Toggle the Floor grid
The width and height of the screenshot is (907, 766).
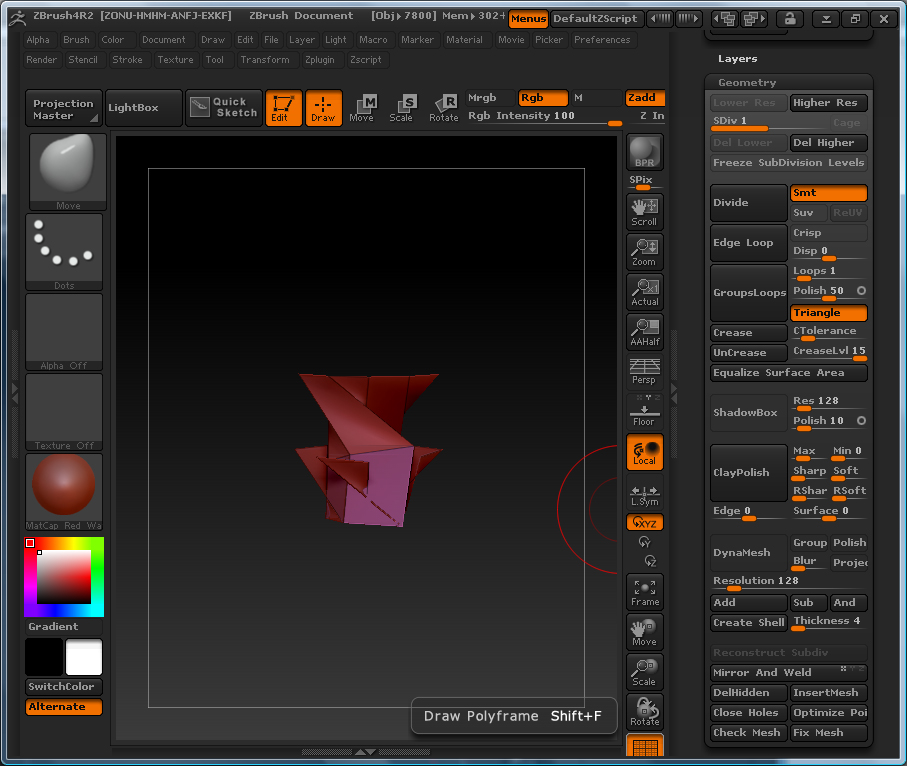click(x=644, y=412)
